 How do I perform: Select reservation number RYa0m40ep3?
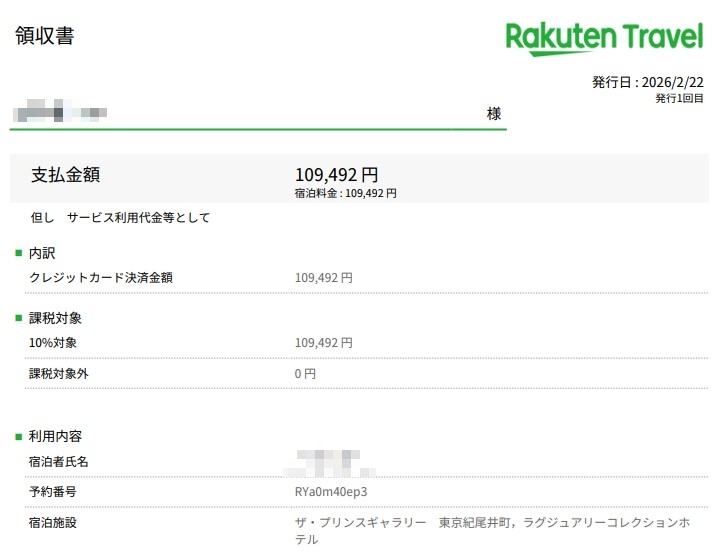331,493
